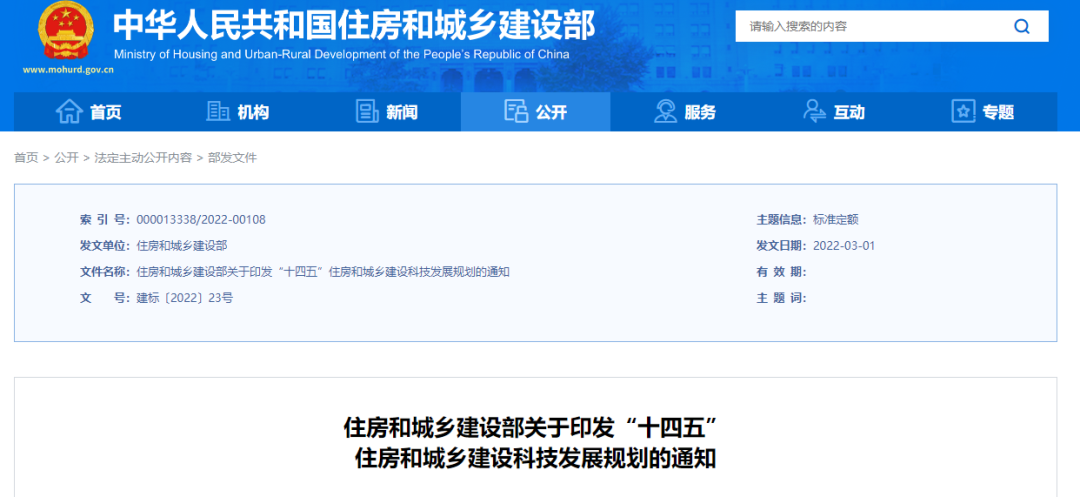Click the building icon beside 机构
This screenshot has height=497, width=1080.
click(218, 112)
